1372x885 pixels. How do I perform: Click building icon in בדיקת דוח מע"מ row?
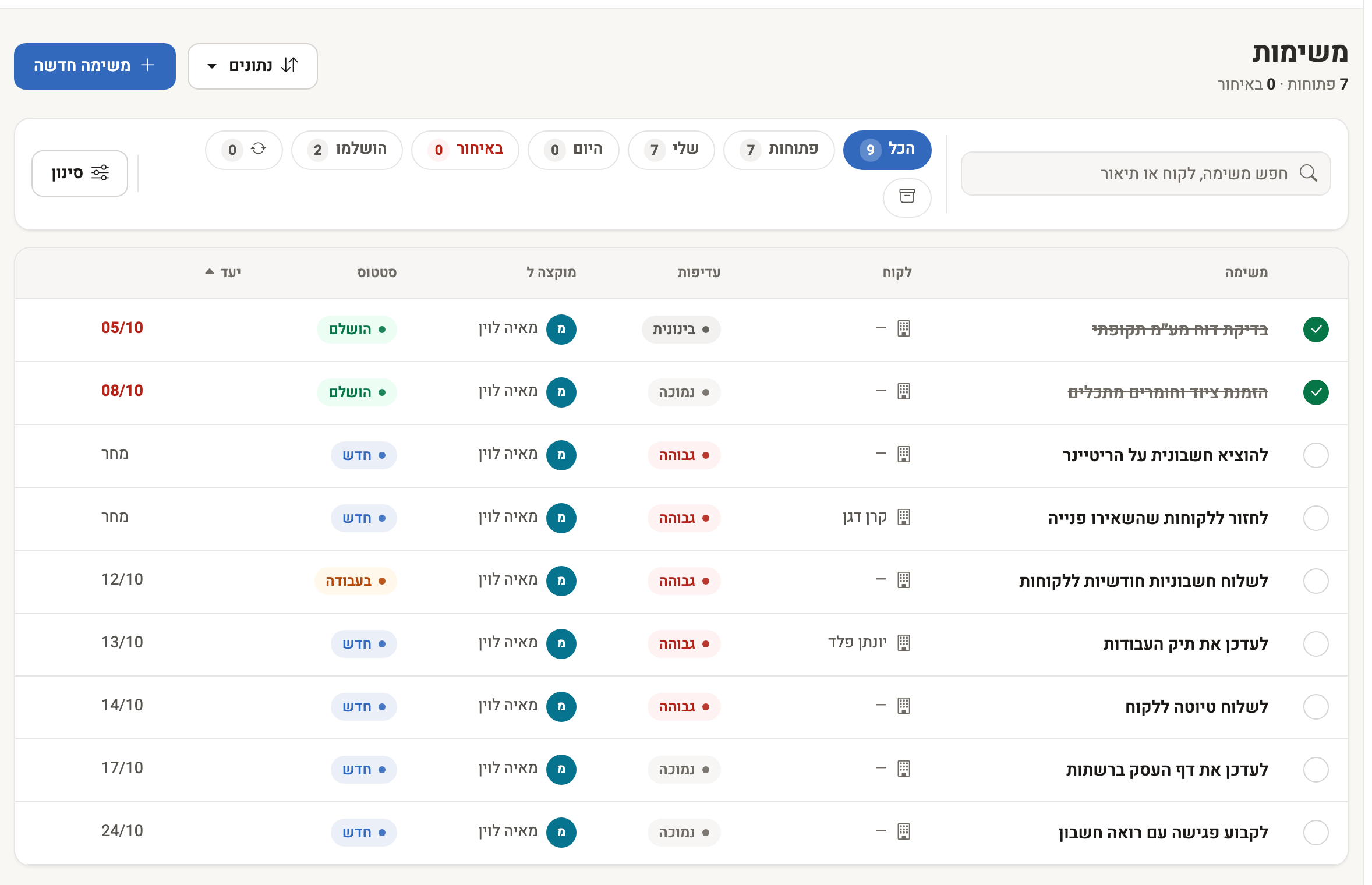pos(903,328)
